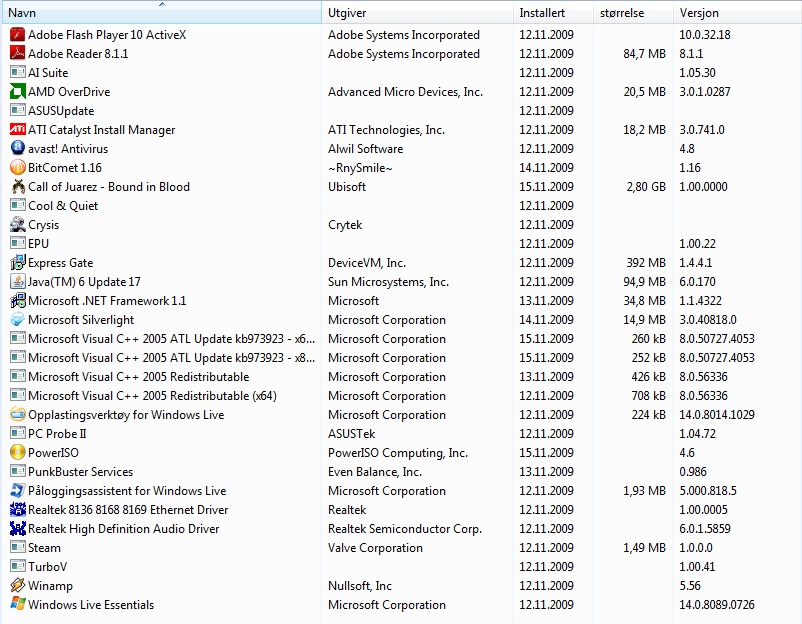Select the Microsoft Silverlight icon

(17, 320)
